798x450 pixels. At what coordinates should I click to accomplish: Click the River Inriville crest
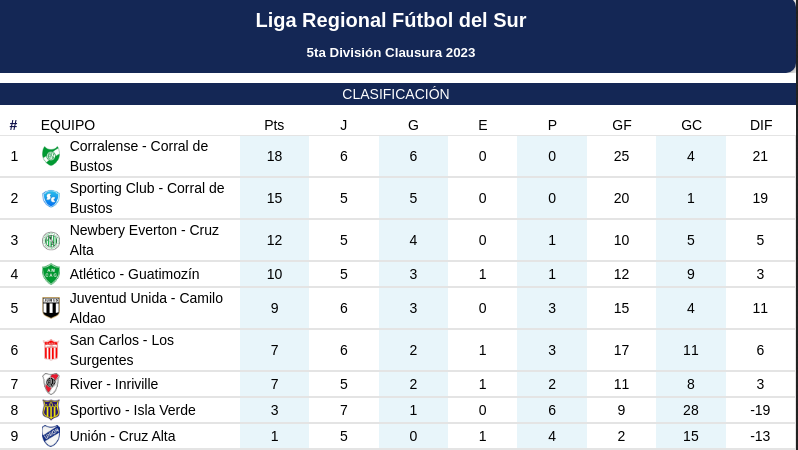[x=51, y=384]
